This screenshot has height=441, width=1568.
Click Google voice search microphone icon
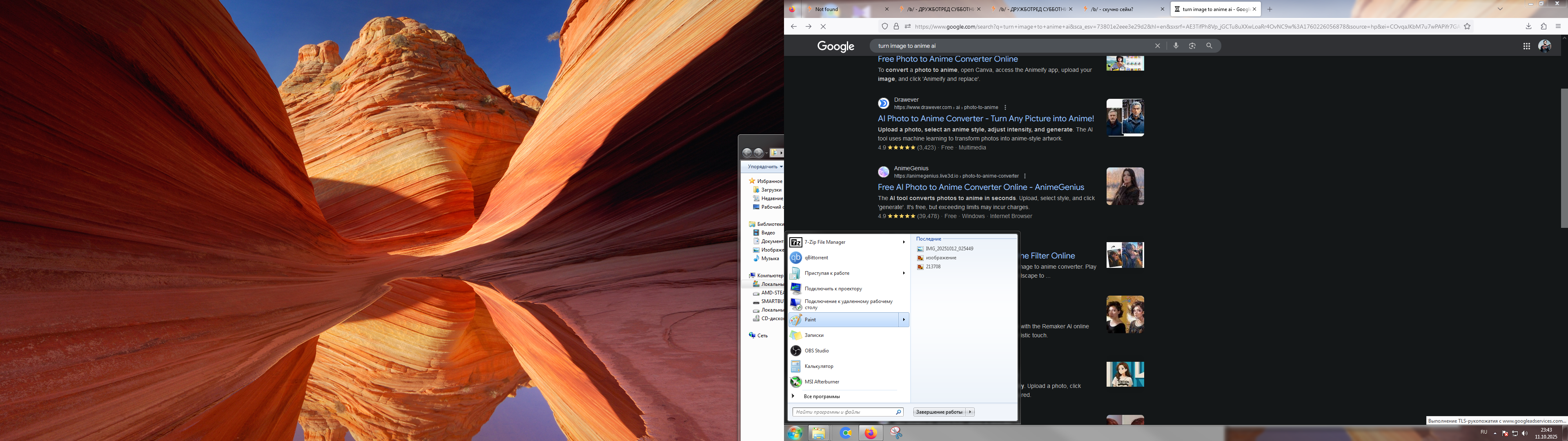click(x=1176, y=46)
